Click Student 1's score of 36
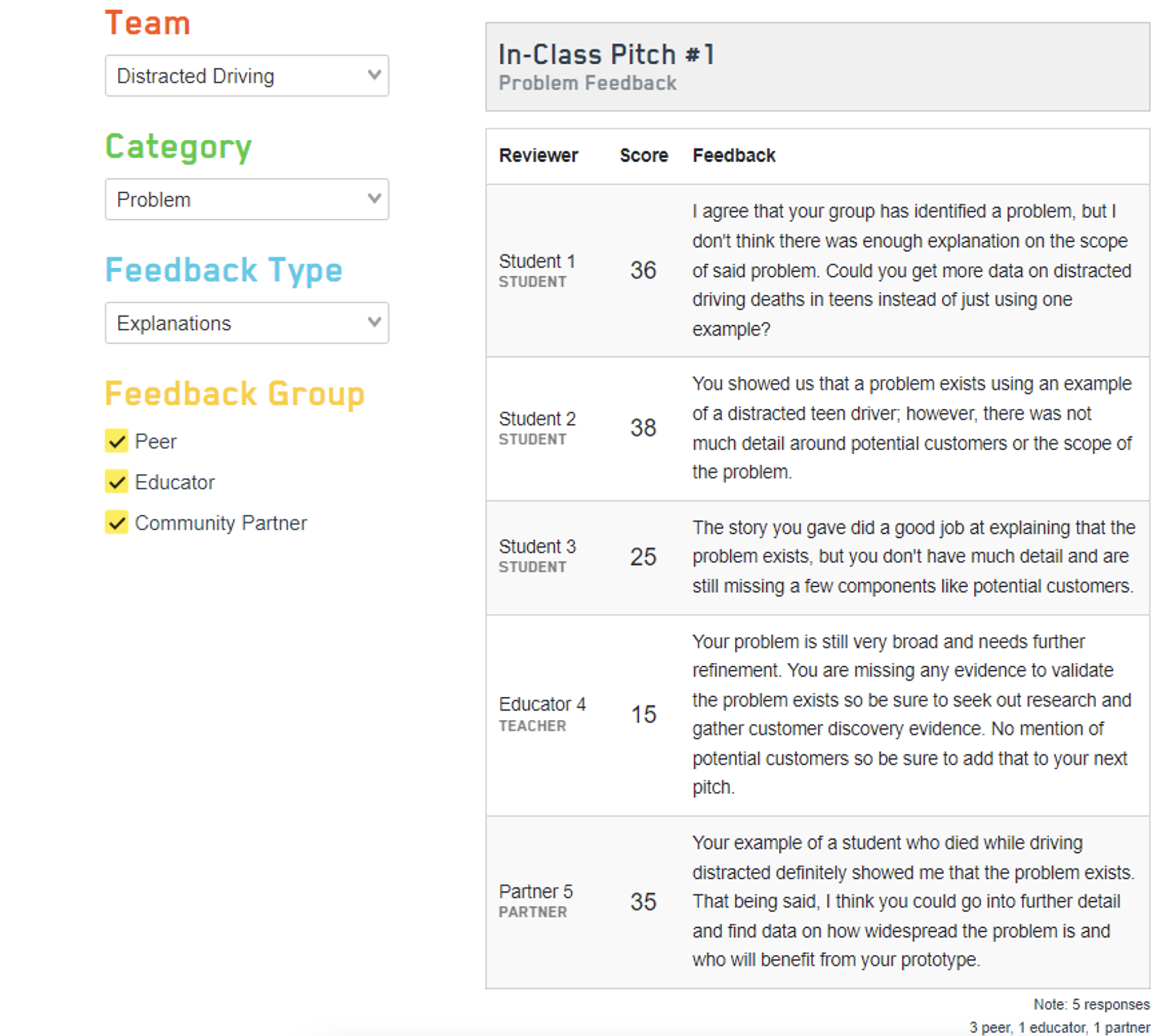The height and width of the screenshot is (1036, 1165). (x=643, y=271)
